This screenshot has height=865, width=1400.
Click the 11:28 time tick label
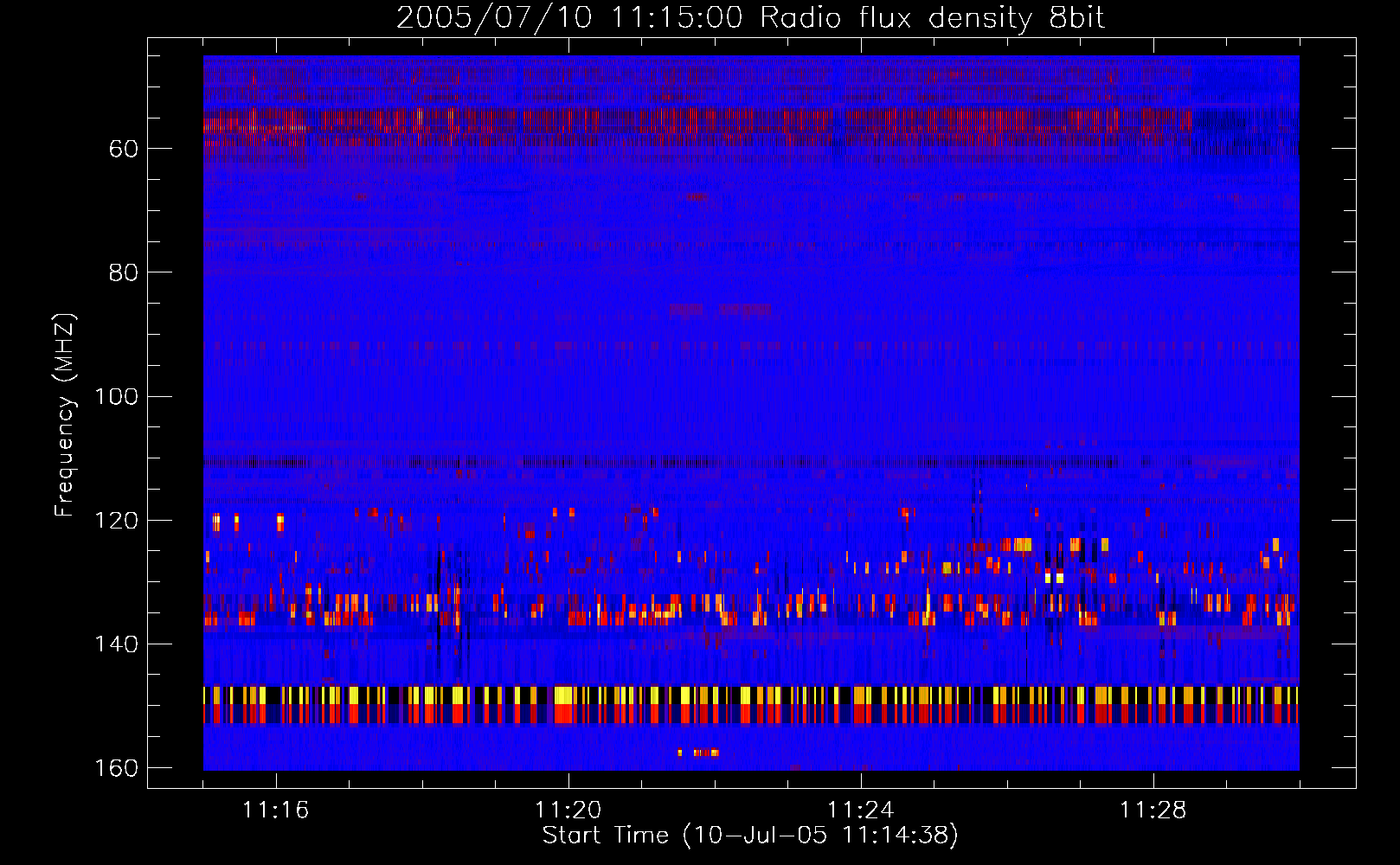pos(1153,811)
